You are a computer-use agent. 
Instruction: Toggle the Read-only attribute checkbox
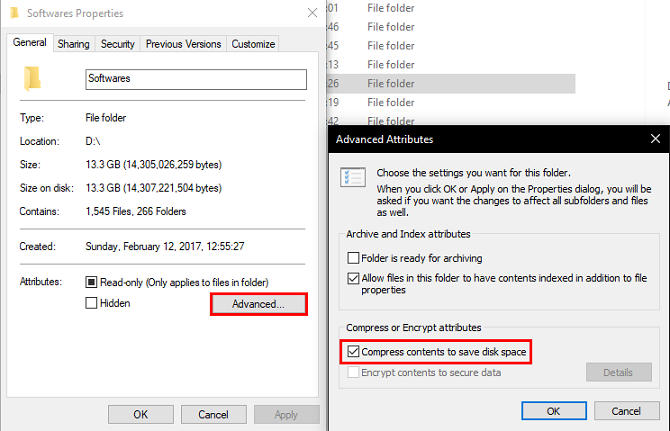click(x=91, y=283)
